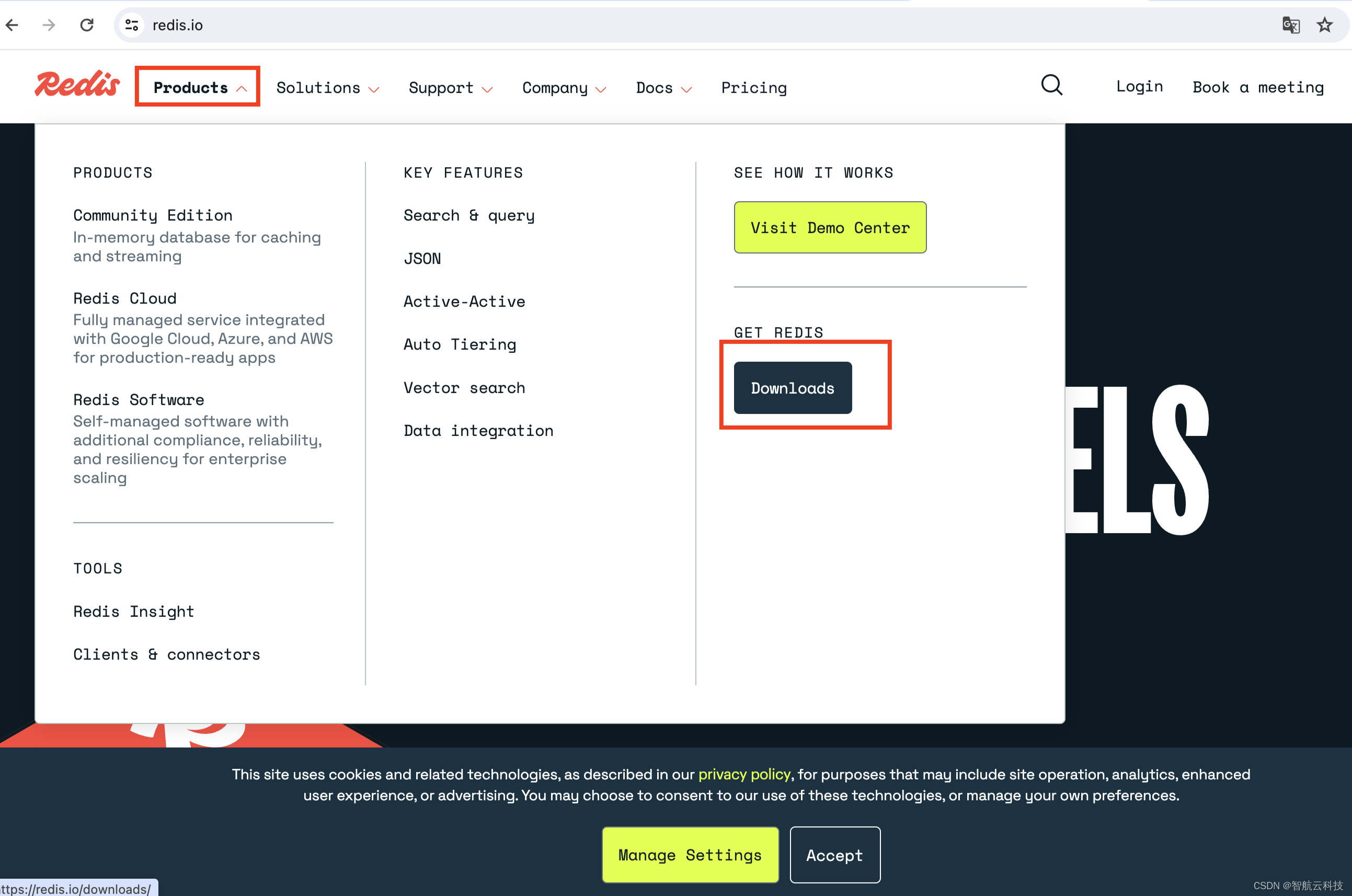The width and height of the screenshot is (1352, 896).
Task: Click Visit Demo Center button
Action: (x=830, y=227)
